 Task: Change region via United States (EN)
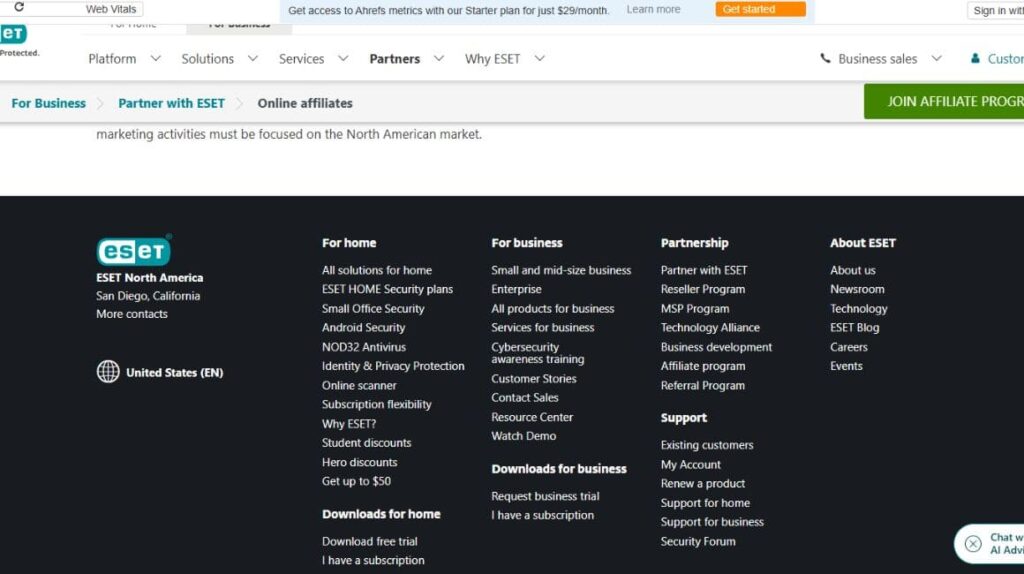174,372
